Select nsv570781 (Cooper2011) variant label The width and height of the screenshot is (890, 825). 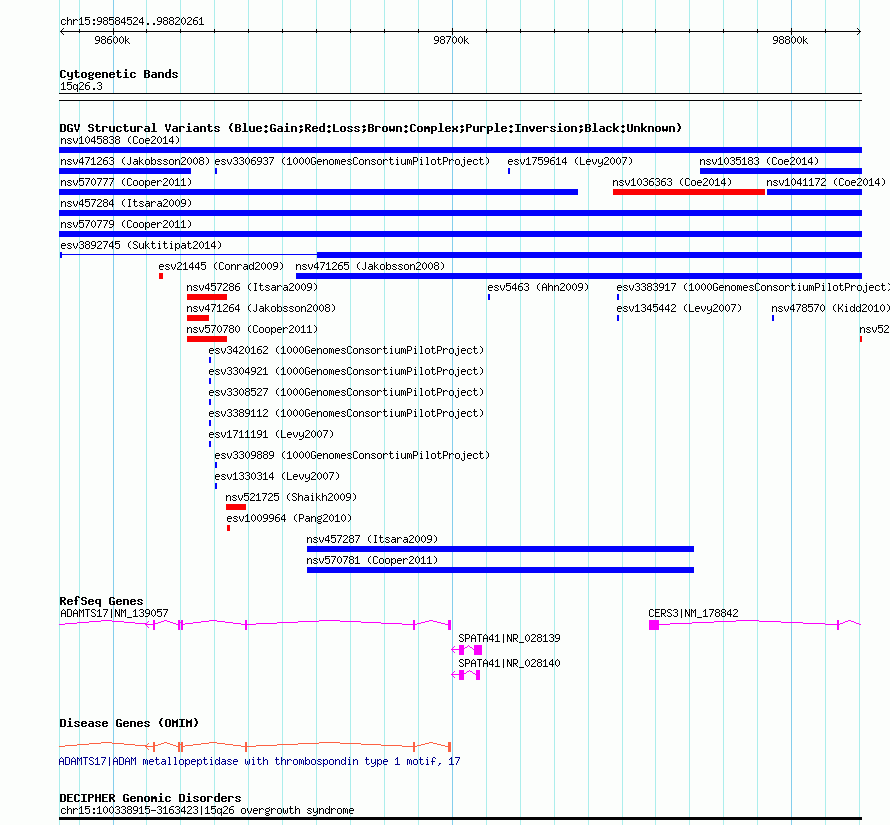(372, 560)
